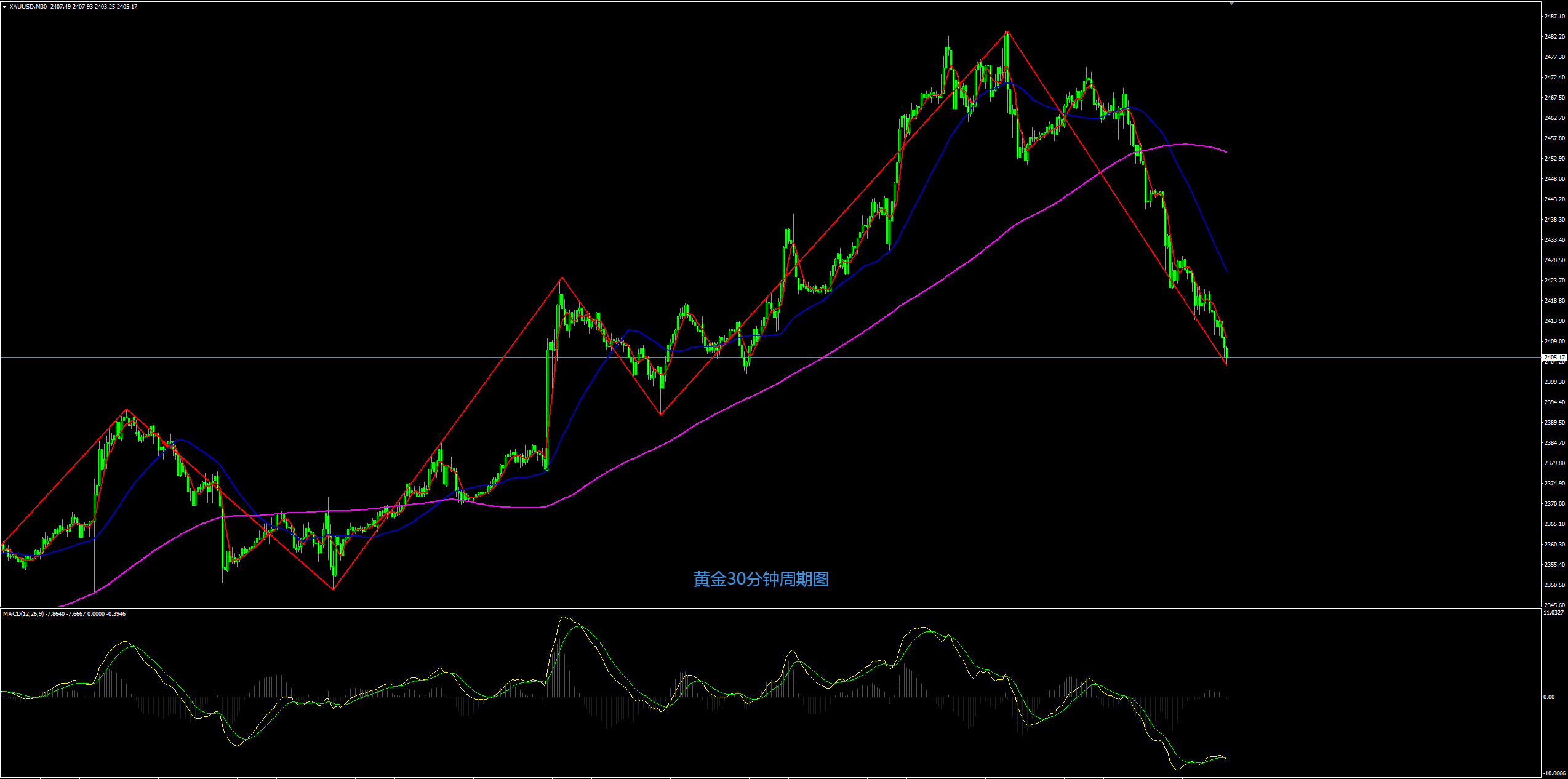Image resolution: width=1568 pixels, height=779 pixels.
Task: Click the MACD(12,26,9) indicator label
Action: pos(23,613)
